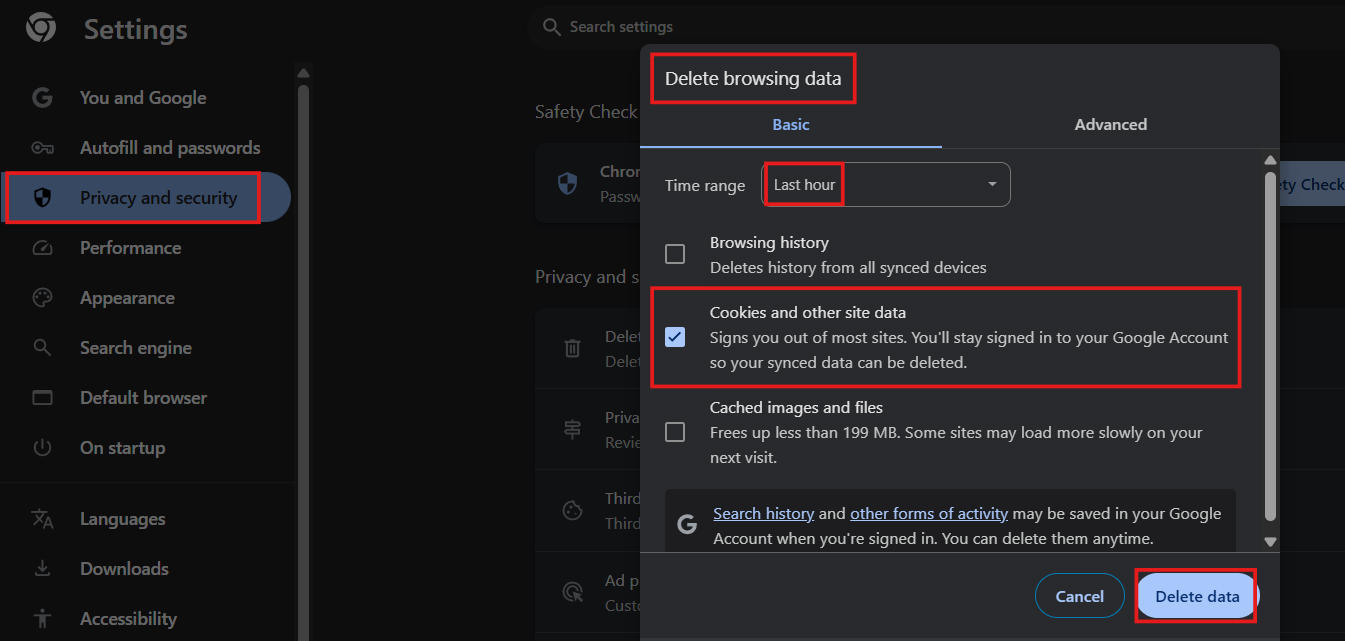1345x641 pixels.
Task: Uncheck Cookies and other site data
Action: (x=675, y=337)
